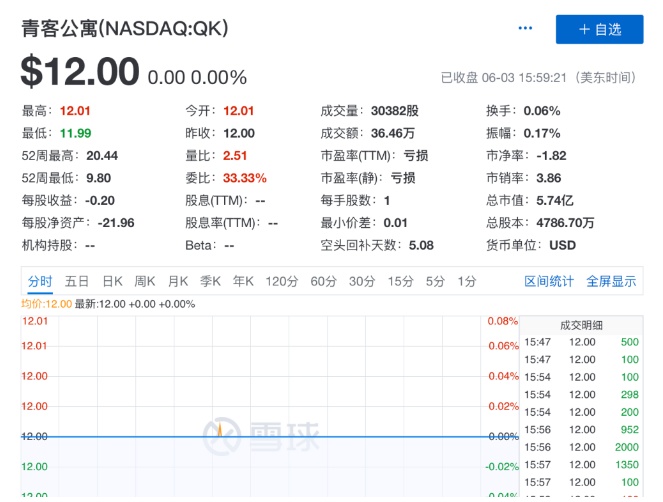
Task: Choose the 15分 interval
Action: click(x=400, y=281)
